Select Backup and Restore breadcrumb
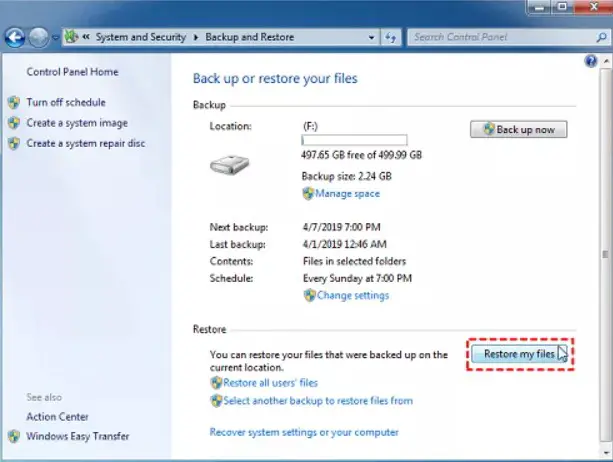Image resolution: width=613 pixels, height=462 pixels. [249, 37]
